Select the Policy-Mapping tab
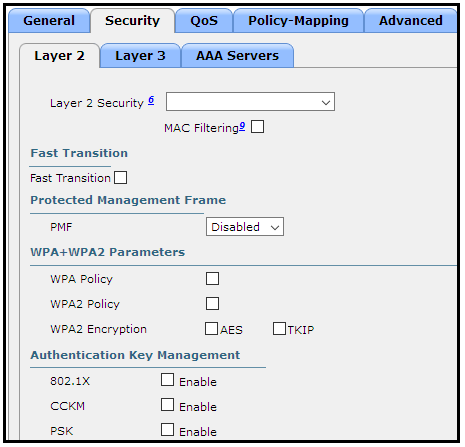The image size is (465, 447). tap(298, 21)
